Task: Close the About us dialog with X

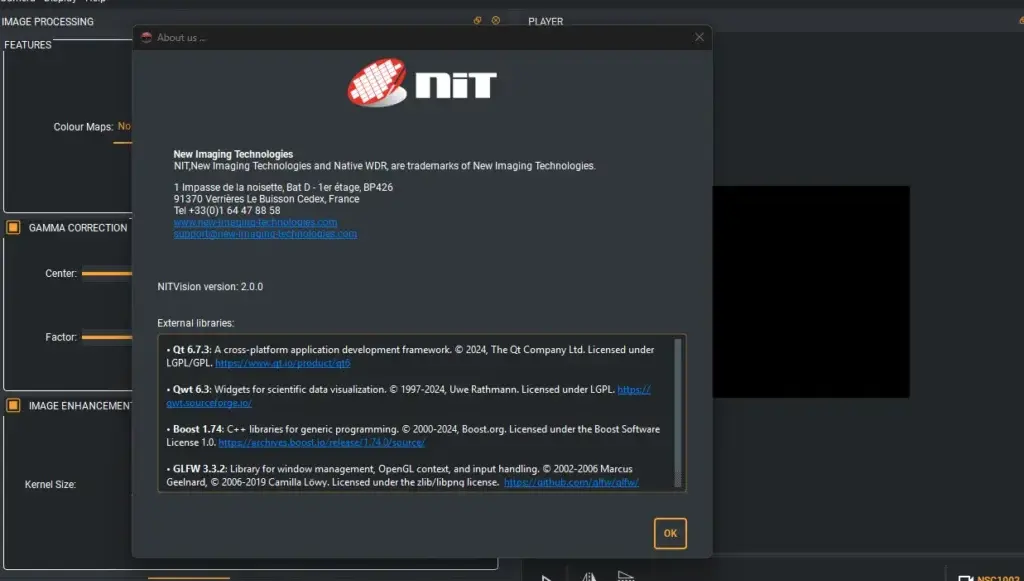Action: [x=699, y=37]
